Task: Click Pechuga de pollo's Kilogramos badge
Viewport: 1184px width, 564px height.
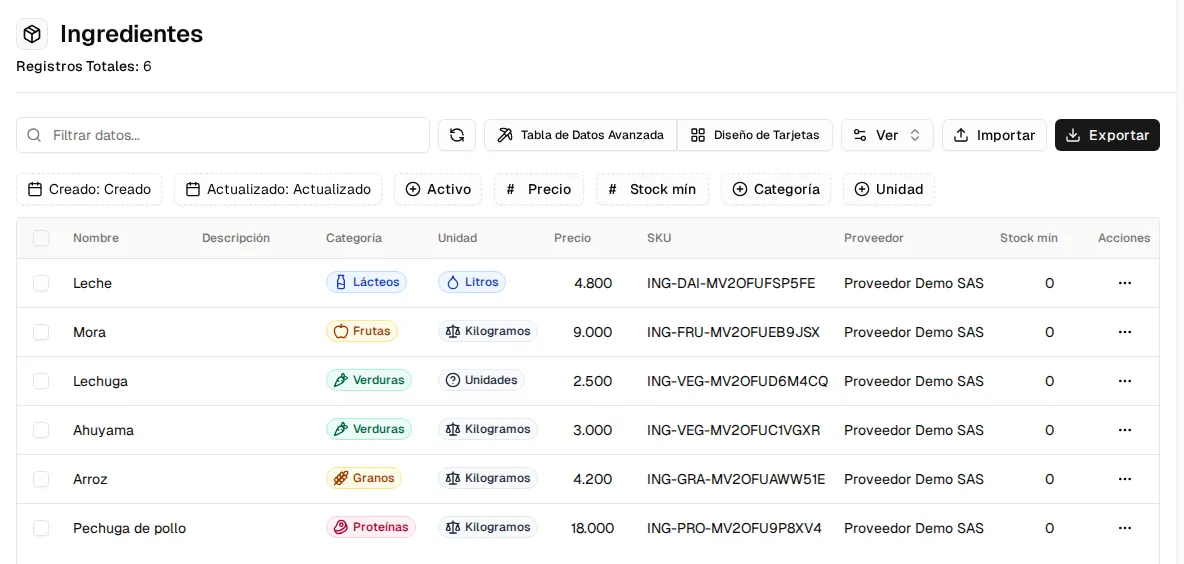Action: click(x=488, y=528)
